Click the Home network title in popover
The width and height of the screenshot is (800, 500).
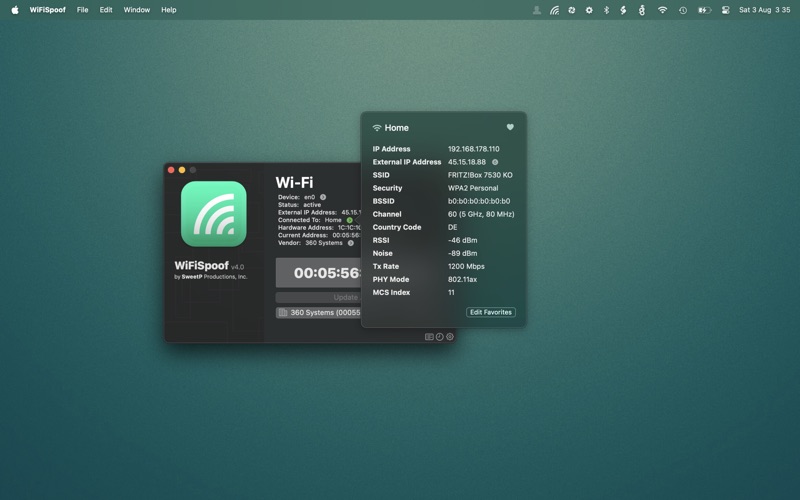coord(396,128)
